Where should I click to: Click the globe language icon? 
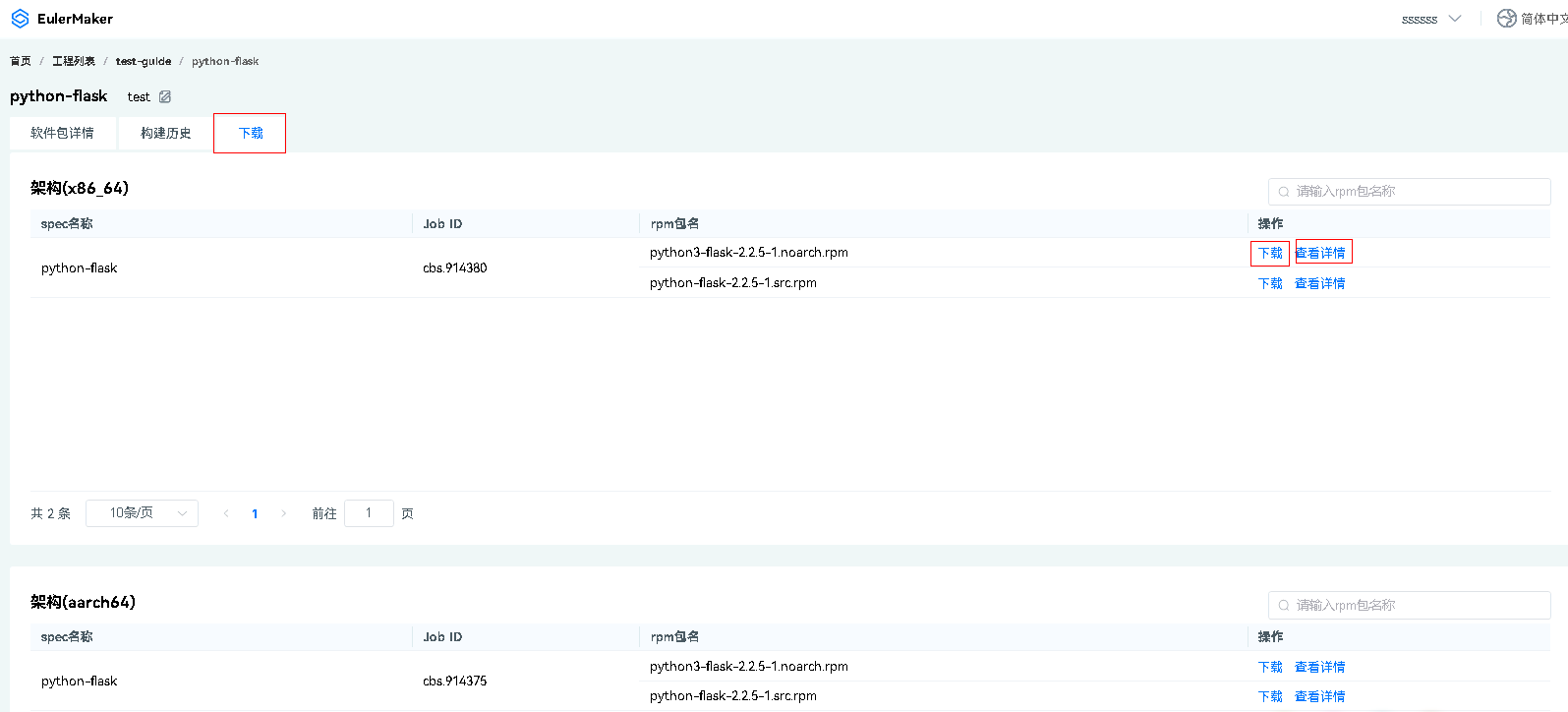pyautogui.click(x=1506, y=19)
